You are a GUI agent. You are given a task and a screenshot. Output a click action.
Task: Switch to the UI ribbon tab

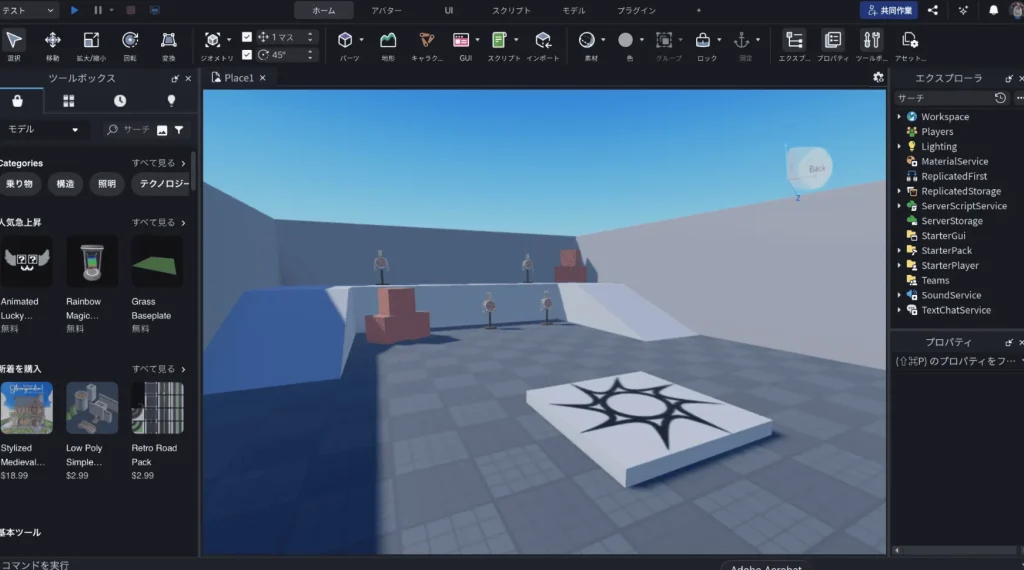[x=449, y=10]
